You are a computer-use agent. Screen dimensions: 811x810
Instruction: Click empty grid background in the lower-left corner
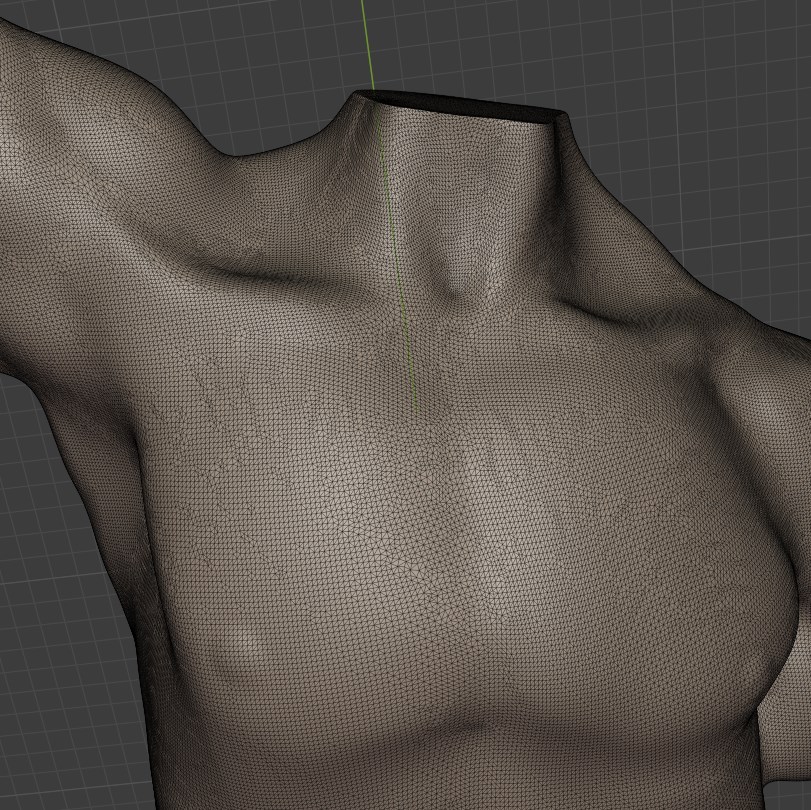pos(60,700)
